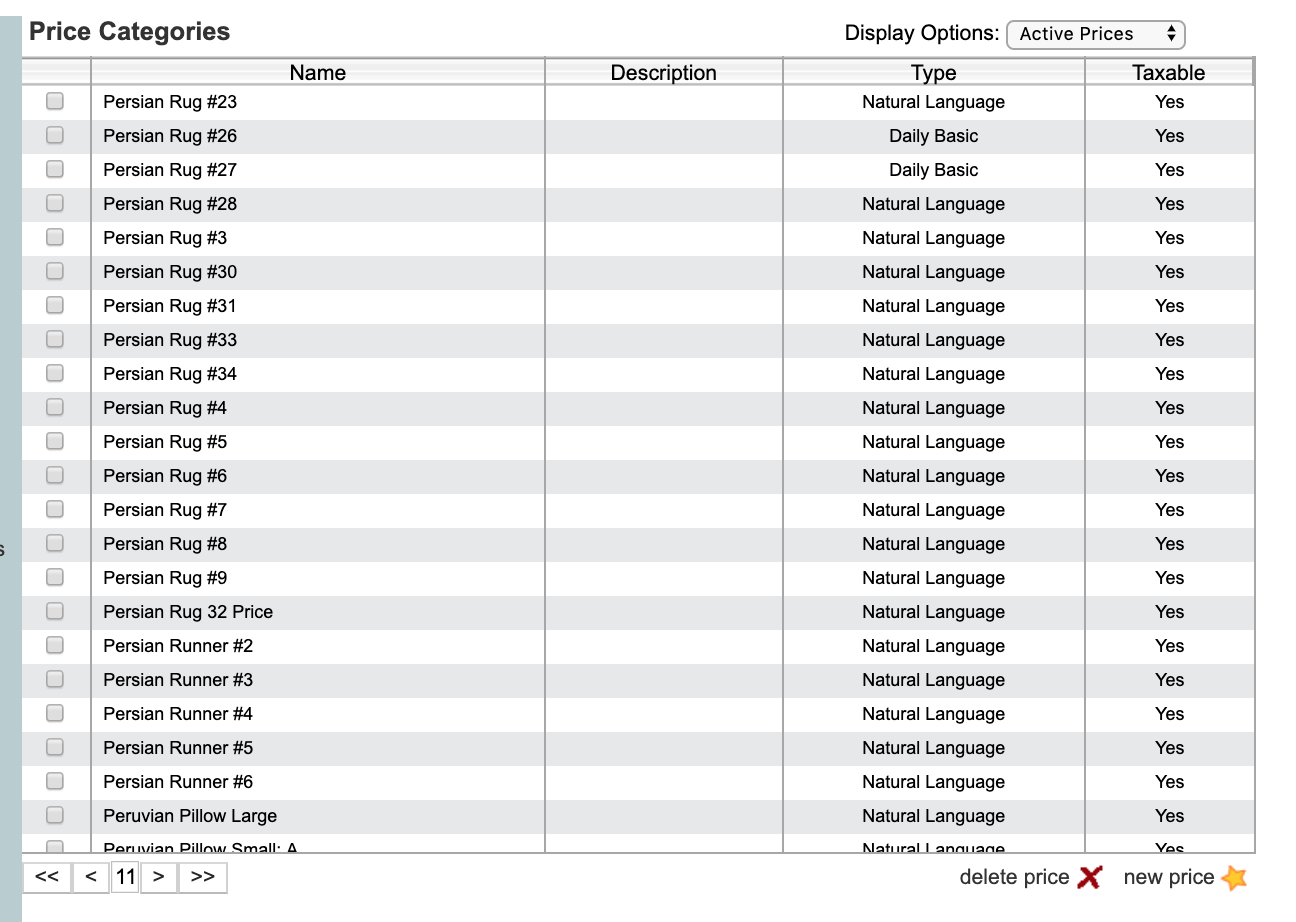The image size is (1296, 922).
Task: Go to the first page of prices
Action: click(x=47, y=877)
